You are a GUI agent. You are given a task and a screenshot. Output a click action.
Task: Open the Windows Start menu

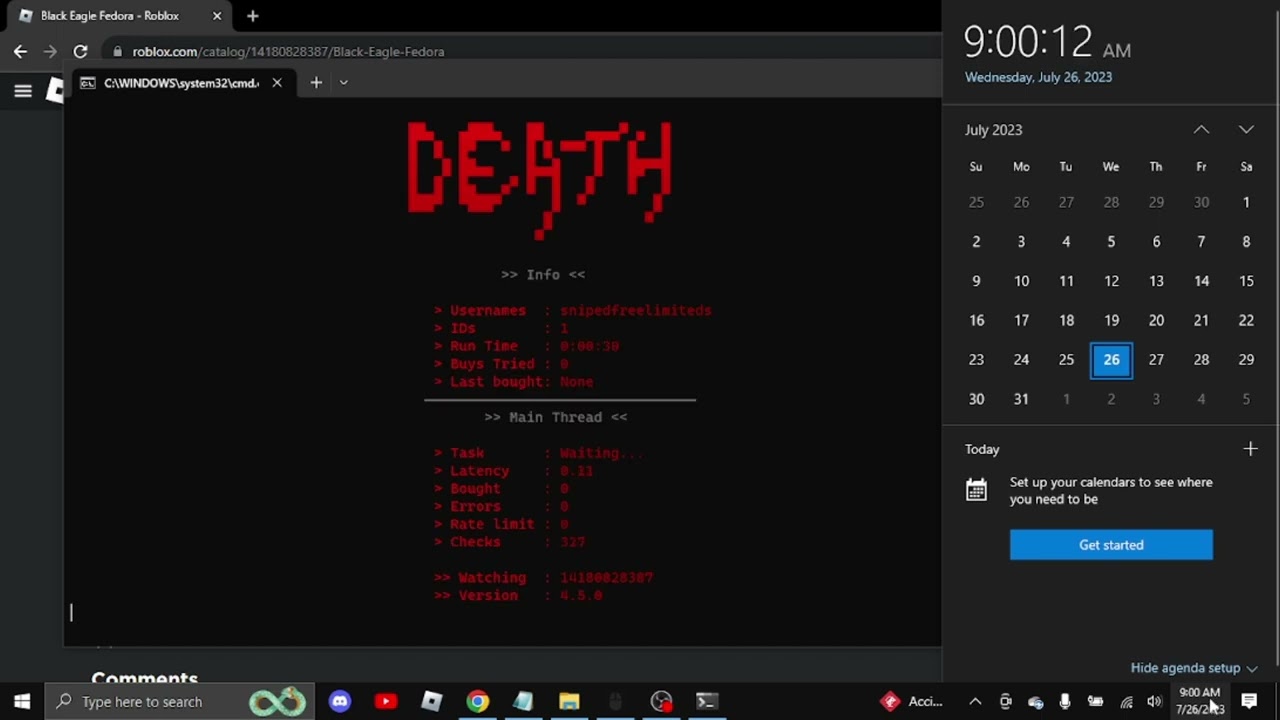click(x=22, y=701)
